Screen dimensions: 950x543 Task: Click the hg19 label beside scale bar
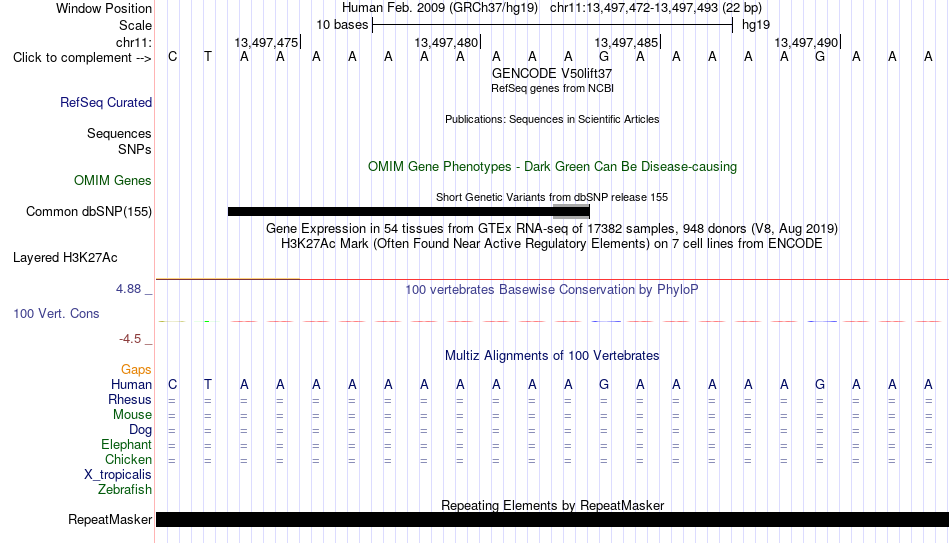(x=756, y=25)
